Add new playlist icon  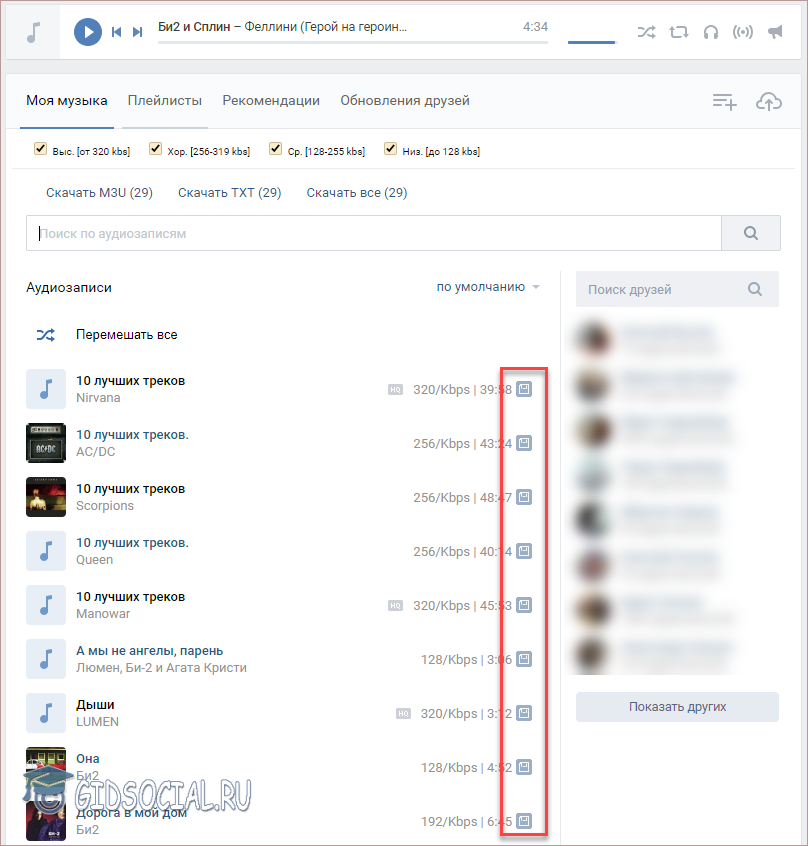[724, 101]
